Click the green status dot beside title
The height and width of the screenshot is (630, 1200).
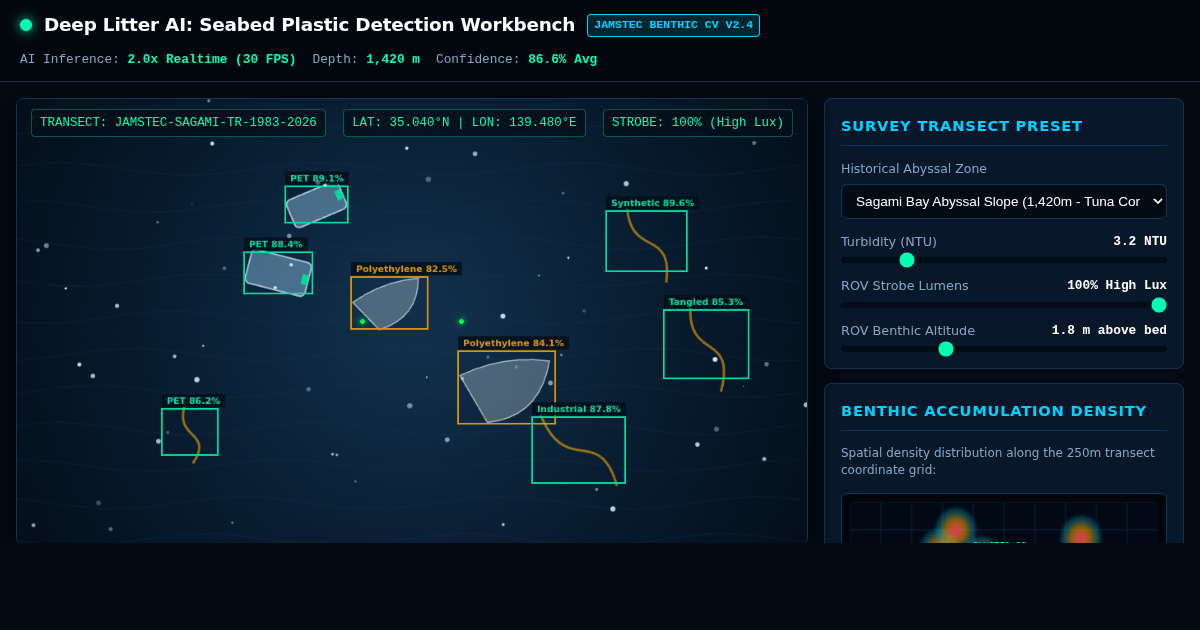[x=26, y=25]
